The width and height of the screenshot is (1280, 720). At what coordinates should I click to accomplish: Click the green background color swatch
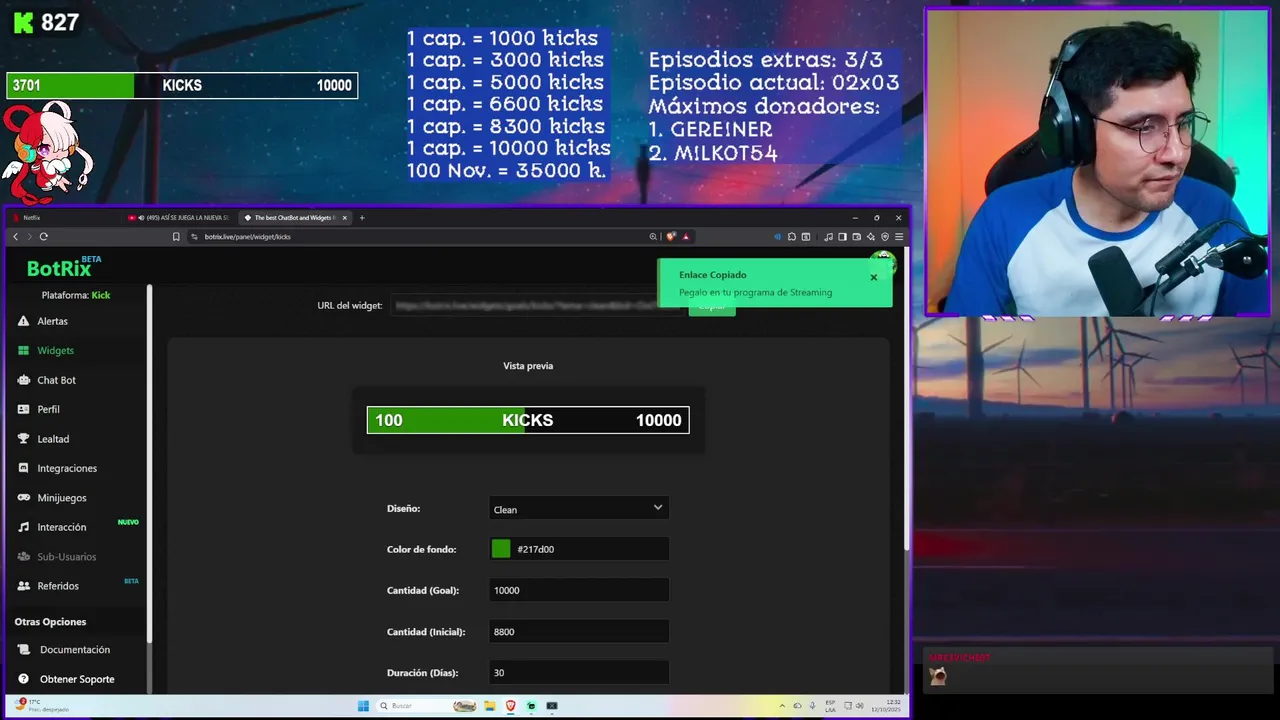click(501, 549)
